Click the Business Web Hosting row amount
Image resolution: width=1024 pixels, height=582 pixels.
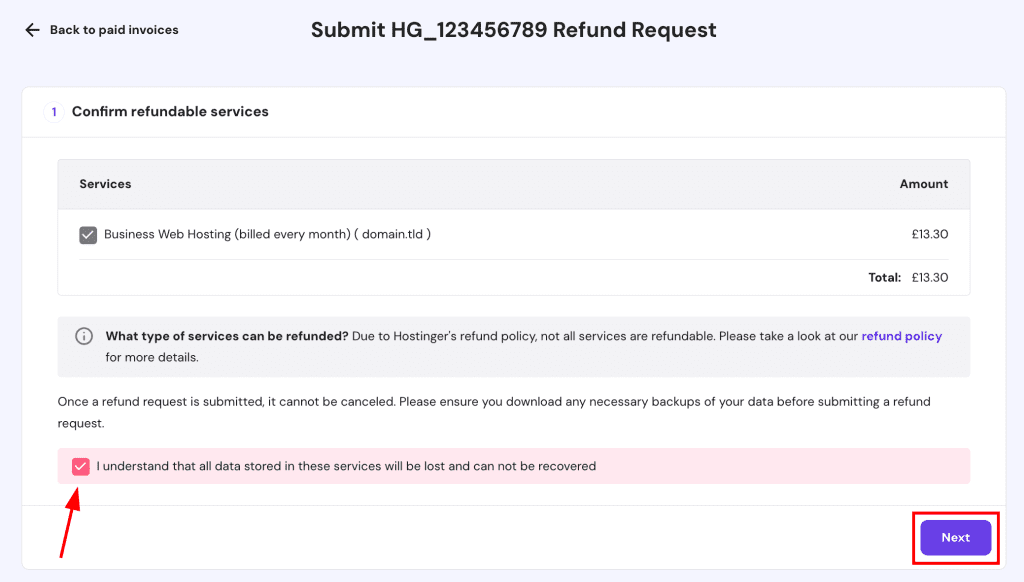(929, 235)
